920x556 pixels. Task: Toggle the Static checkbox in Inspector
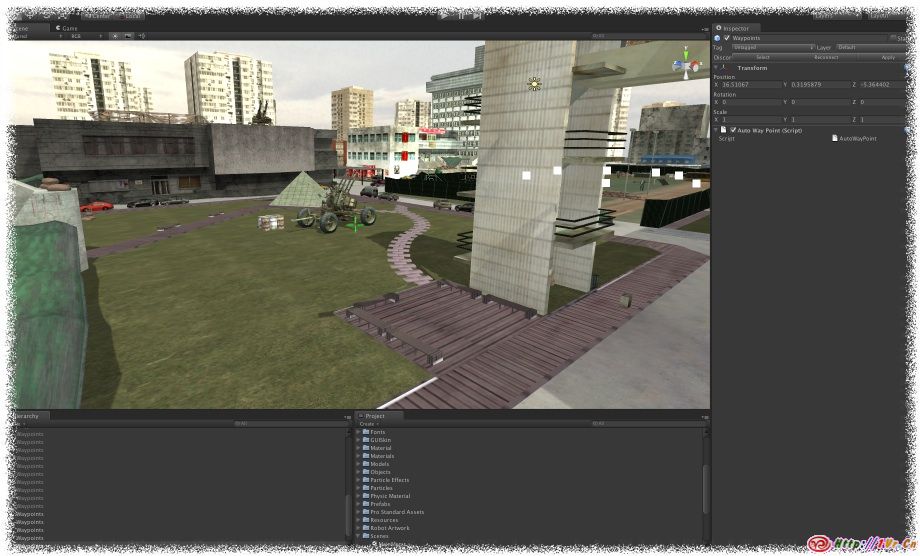(893, 38)
